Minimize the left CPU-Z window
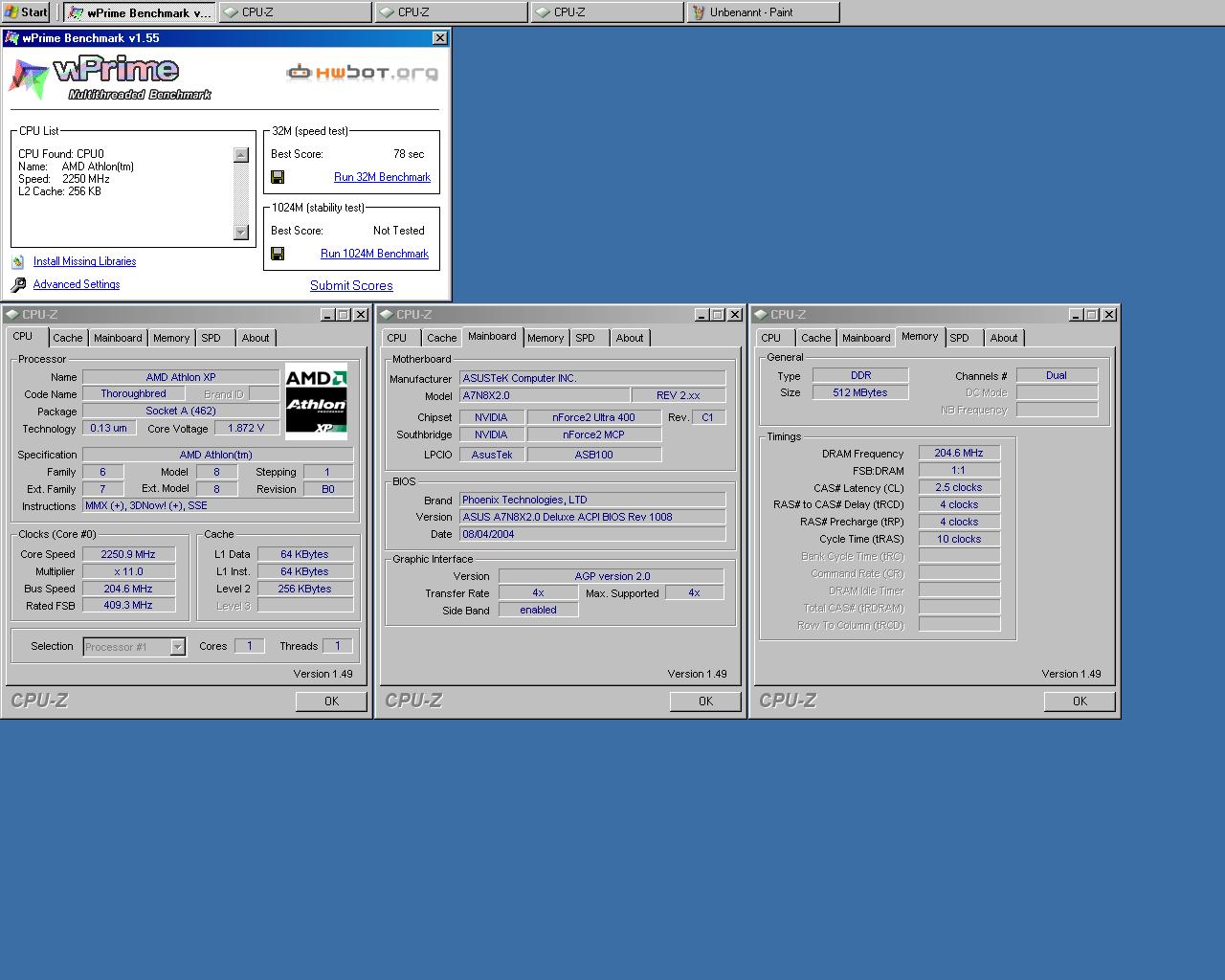 coord(327,314)
